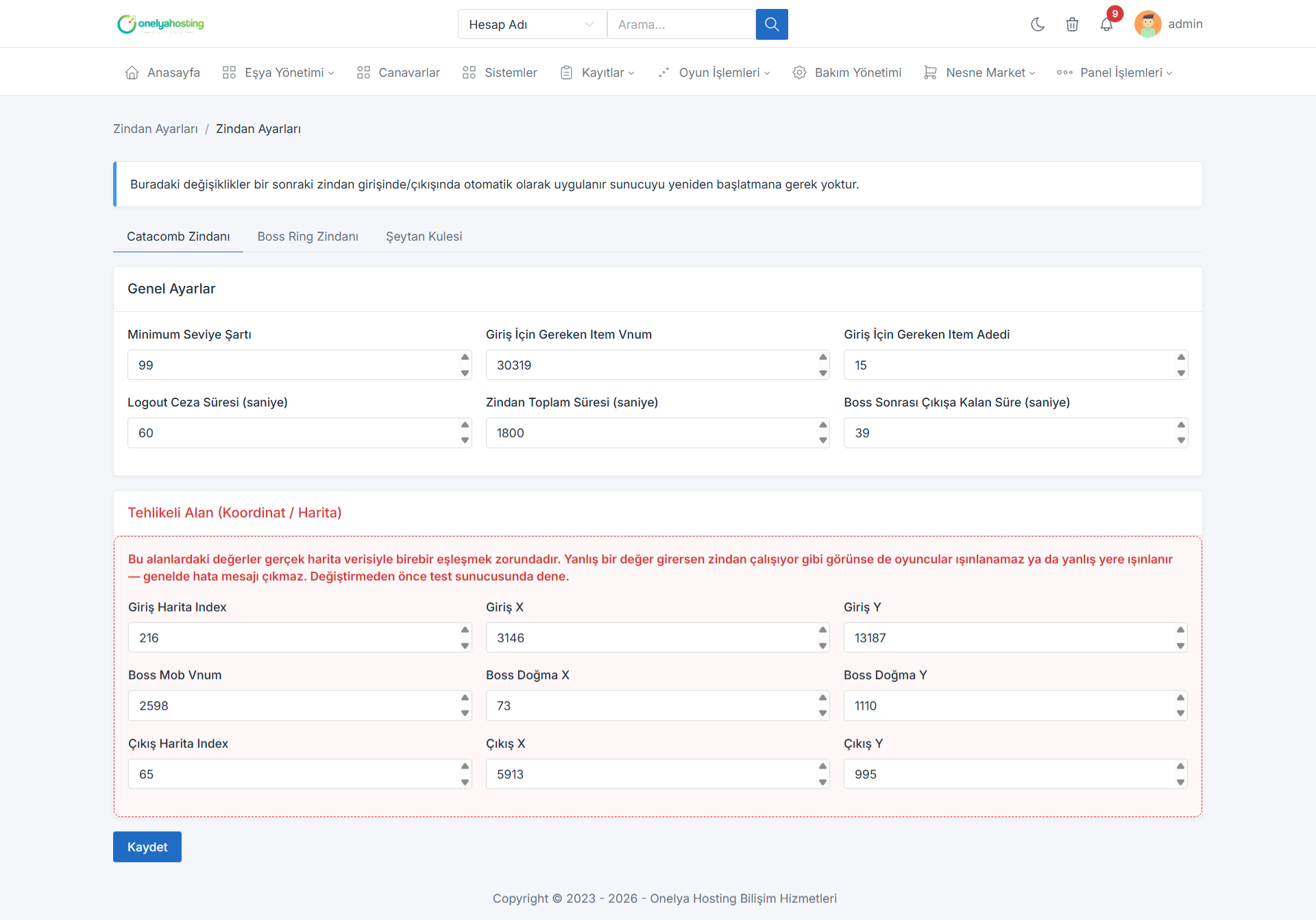The image size is (1316, 920).
Task: Increase Minimum Seviye Şartı with up arrow
Action: pyautogui.click(x=465, y=357)
